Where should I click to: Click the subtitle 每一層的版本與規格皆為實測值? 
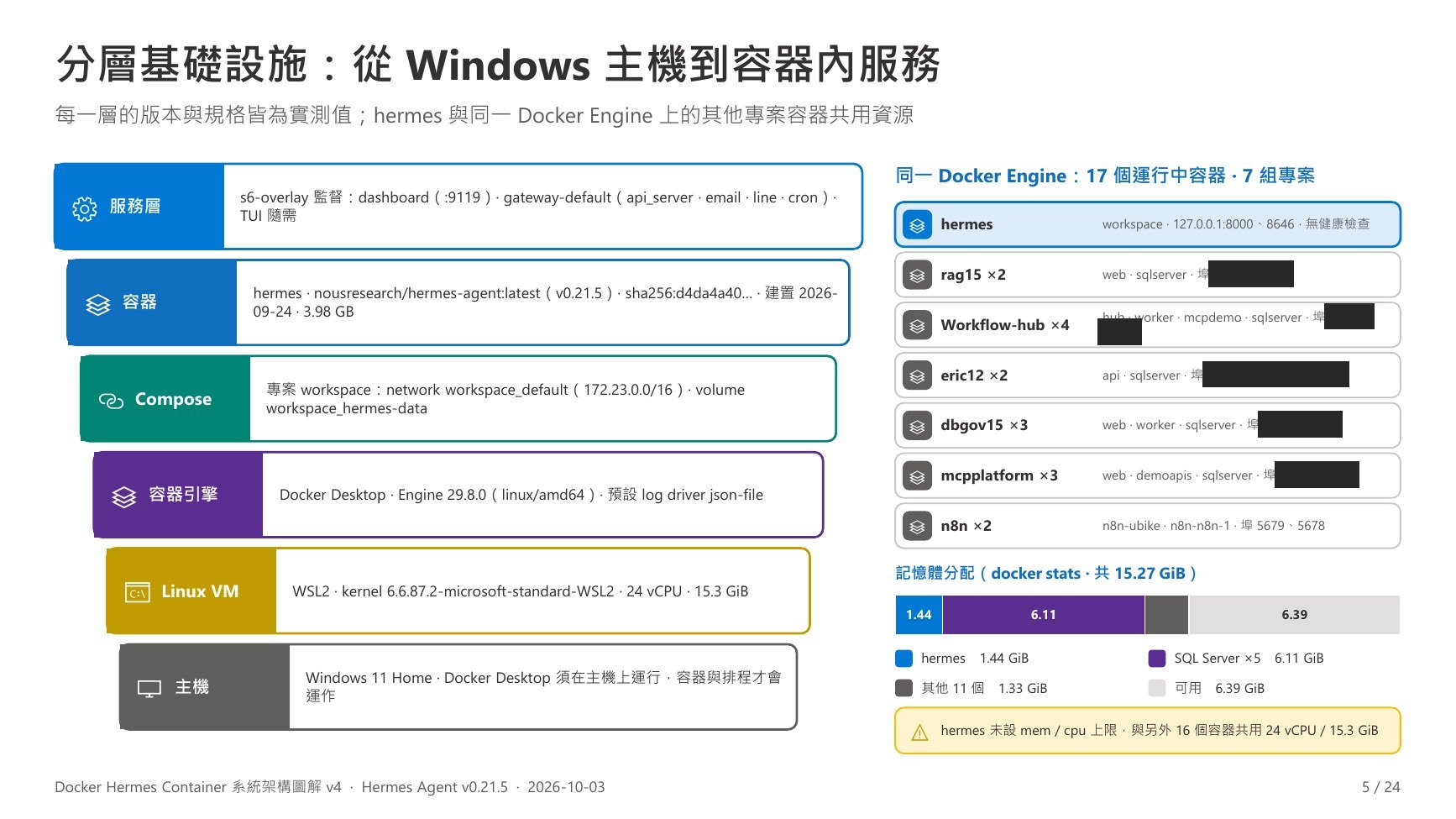coord(484,115)
